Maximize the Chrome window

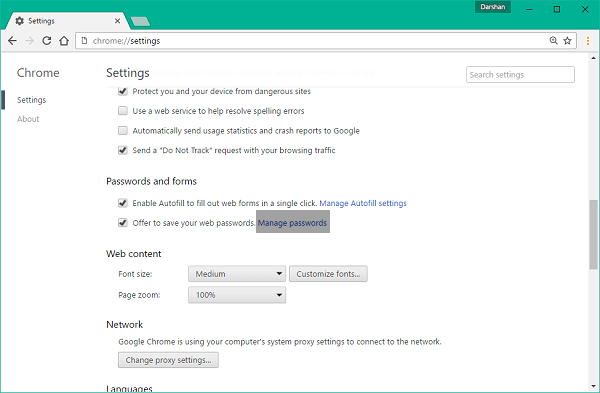[557, 9]
